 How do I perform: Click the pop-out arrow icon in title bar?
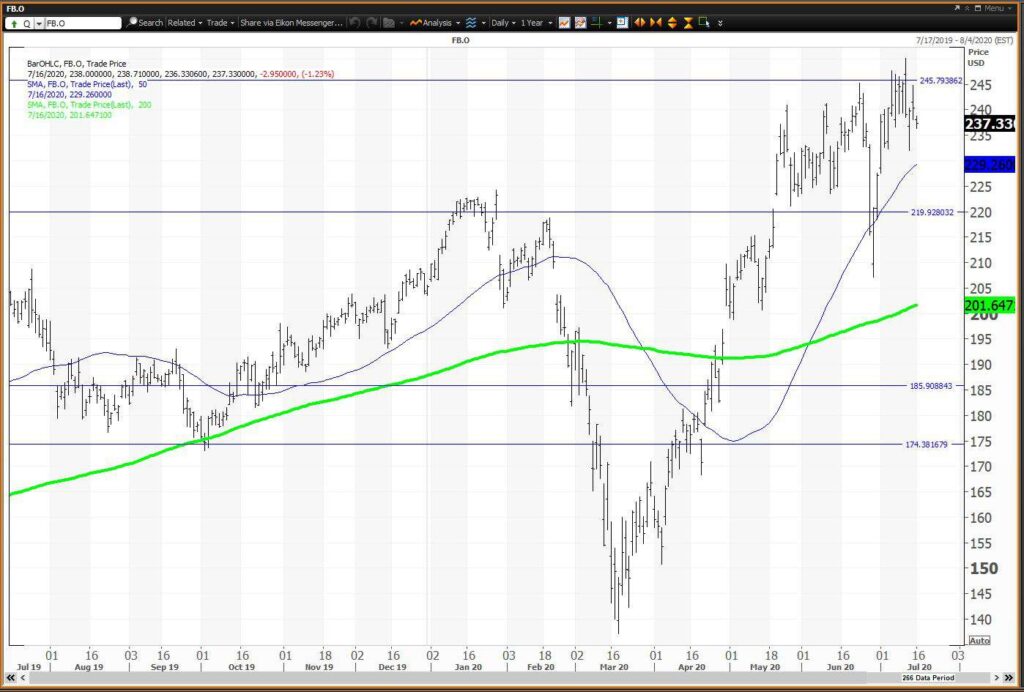coord(957,8)
